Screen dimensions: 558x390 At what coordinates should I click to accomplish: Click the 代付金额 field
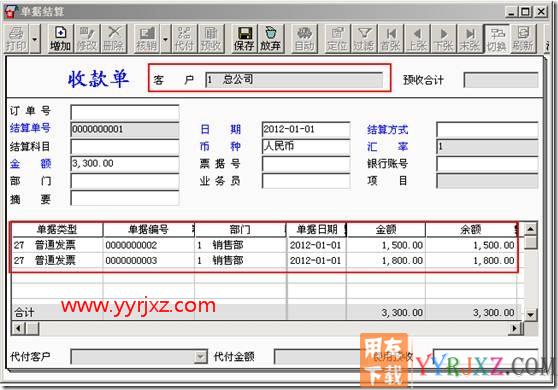[318, 357]
